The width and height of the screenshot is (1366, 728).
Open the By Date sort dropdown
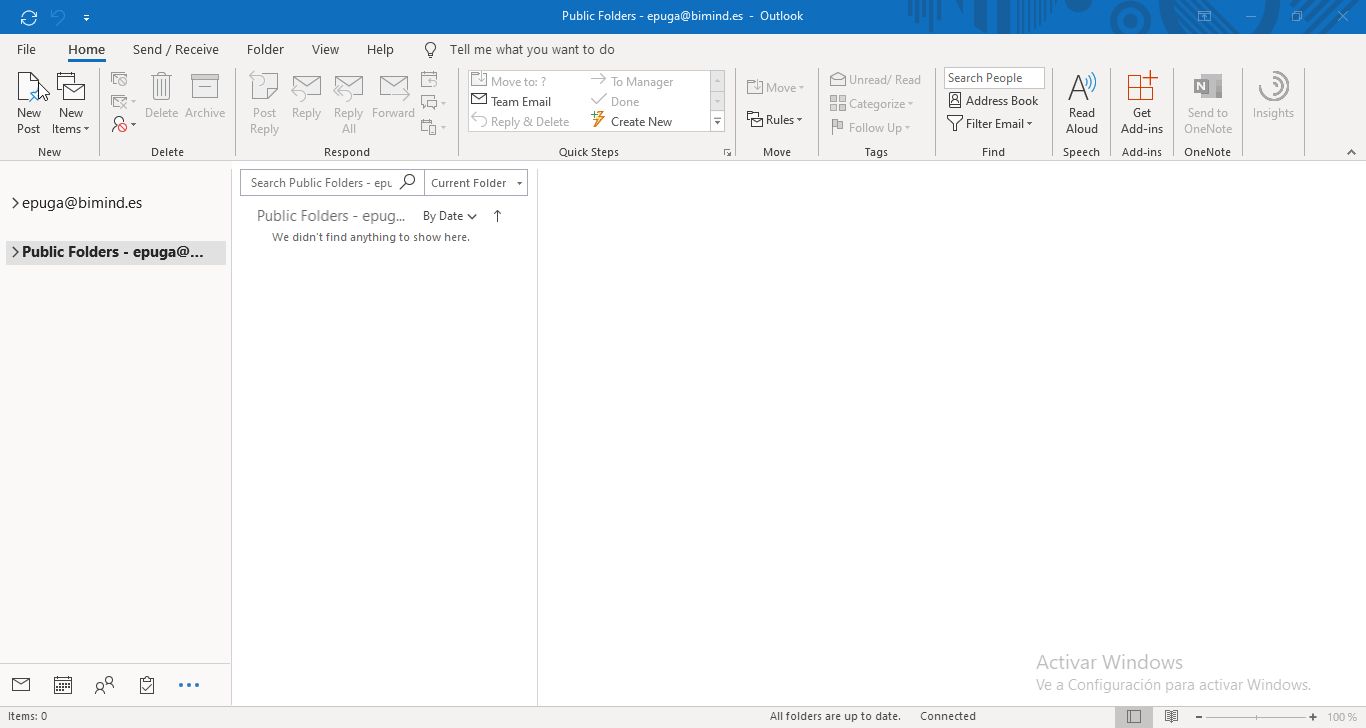point(450,216)
